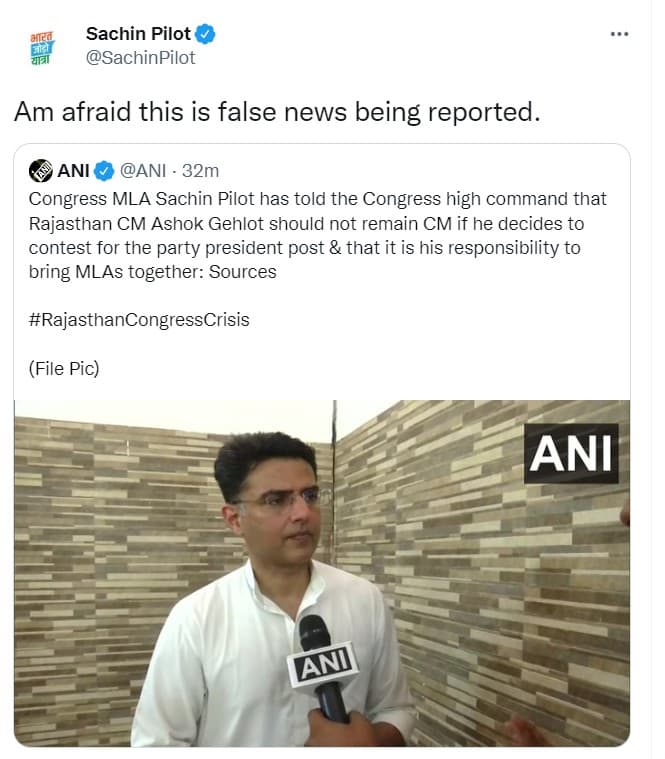Click the "(File Pic)" caption text
This screenshot has width=665, height=759.
65,368
